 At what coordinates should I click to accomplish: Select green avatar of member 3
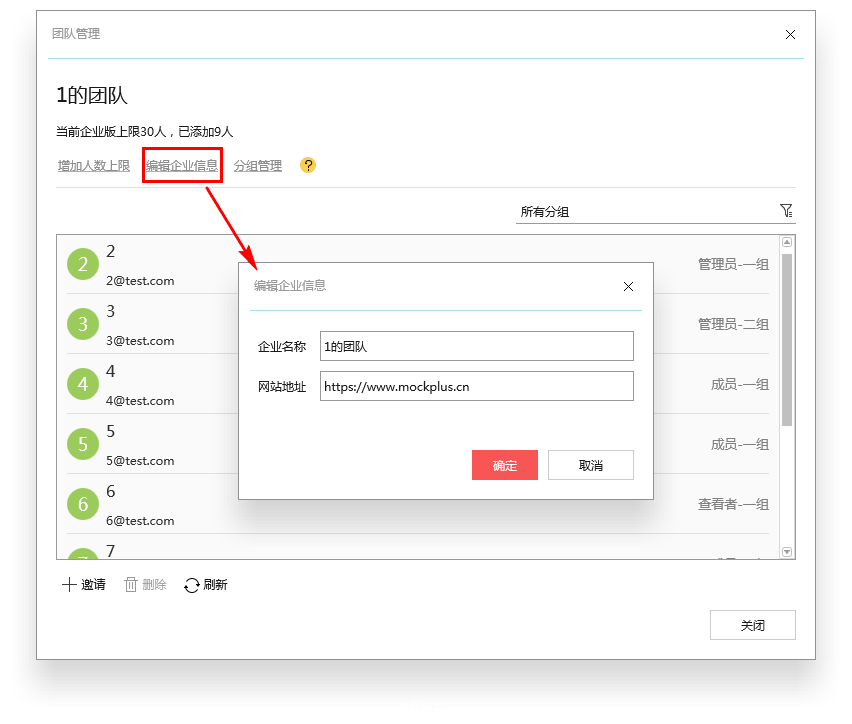pyautogui.click(x=83, y=324)
